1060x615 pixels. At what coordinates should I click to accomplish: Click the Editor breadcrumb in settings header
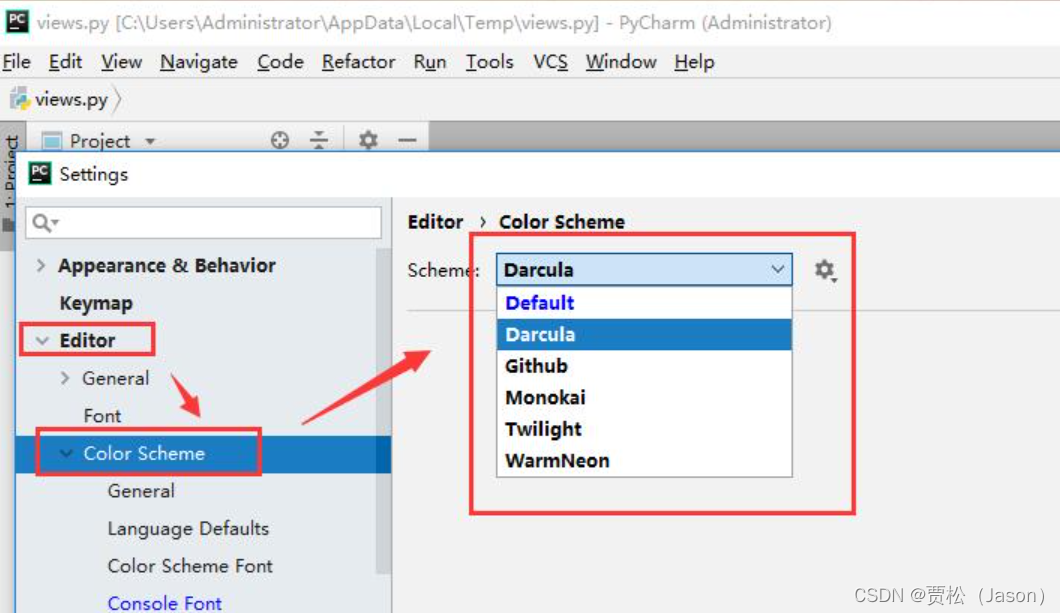click(435, 222)
